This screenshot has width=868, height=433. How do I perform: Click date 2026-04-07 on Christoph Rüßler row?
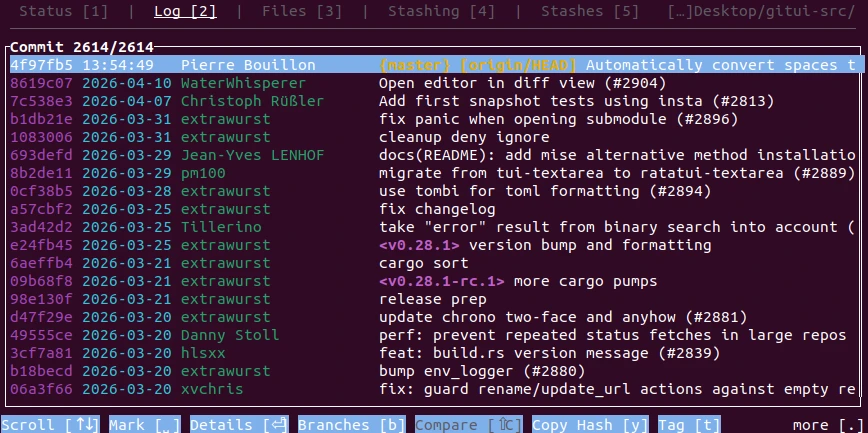(127, 101)
